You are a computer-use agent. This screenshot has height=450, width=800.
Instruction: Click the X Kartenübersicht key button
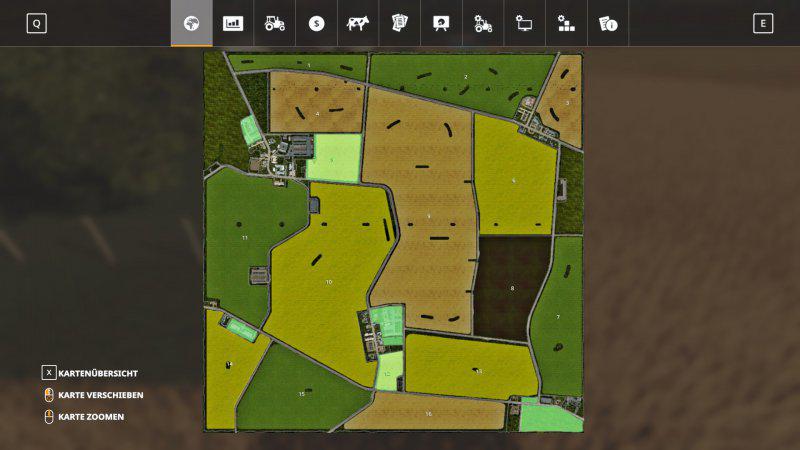[48, 373]
